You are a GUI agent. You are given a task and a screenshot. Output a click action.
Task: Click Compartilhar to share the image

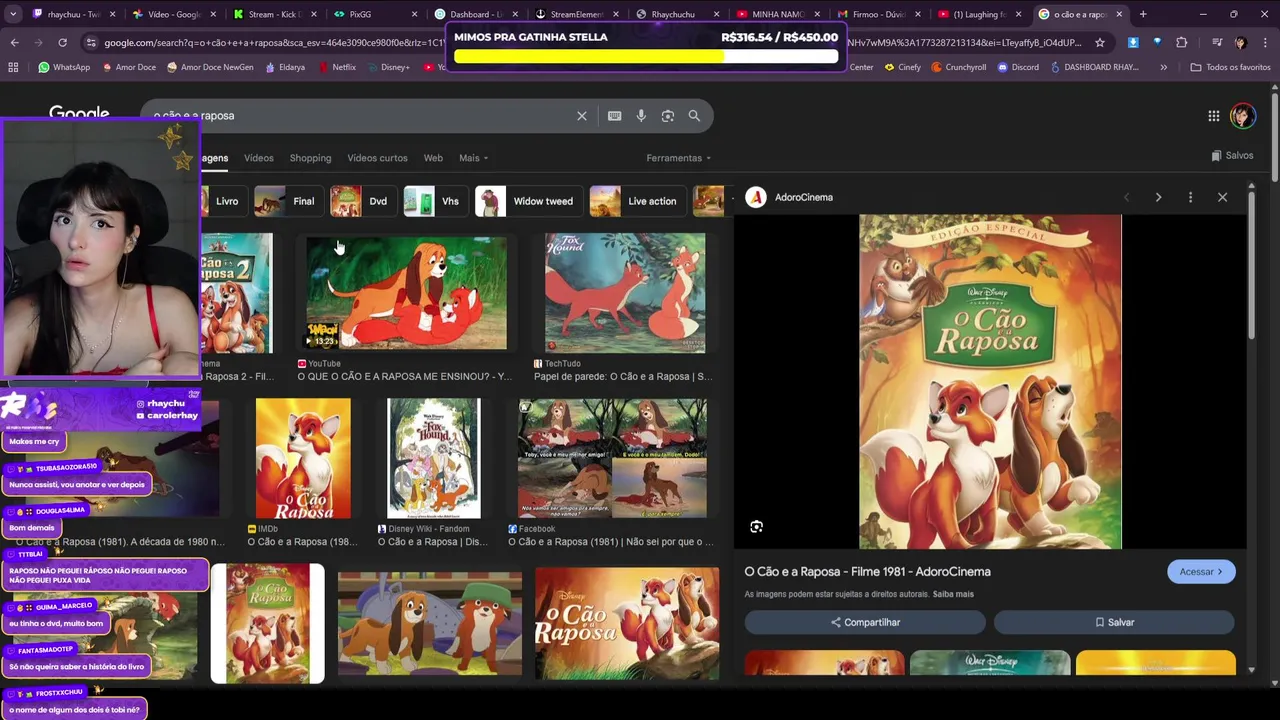[865, 622]
